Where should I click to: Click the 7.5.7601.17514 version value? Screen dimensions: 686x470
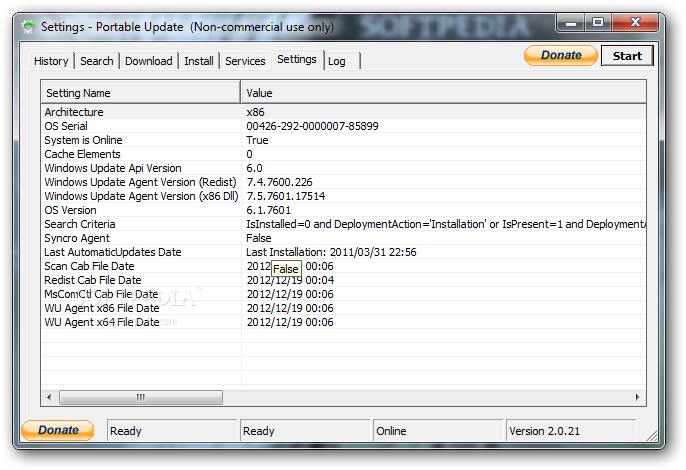286,196
